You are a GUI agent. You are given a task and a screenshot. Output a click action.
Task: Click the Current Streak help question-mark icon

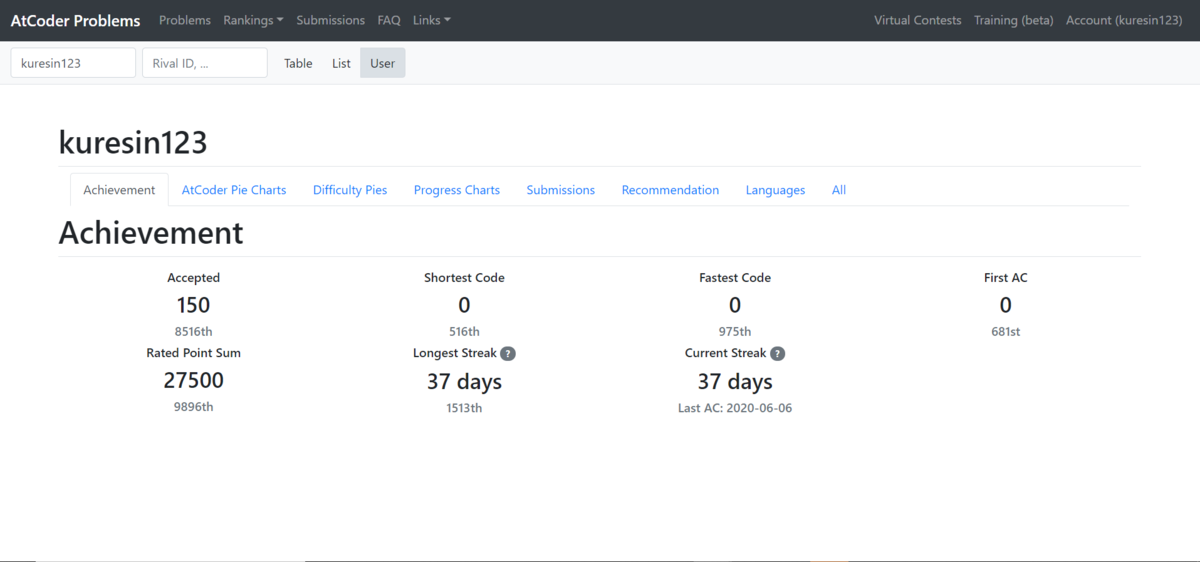pyautogui.click(x=778, y=353)
